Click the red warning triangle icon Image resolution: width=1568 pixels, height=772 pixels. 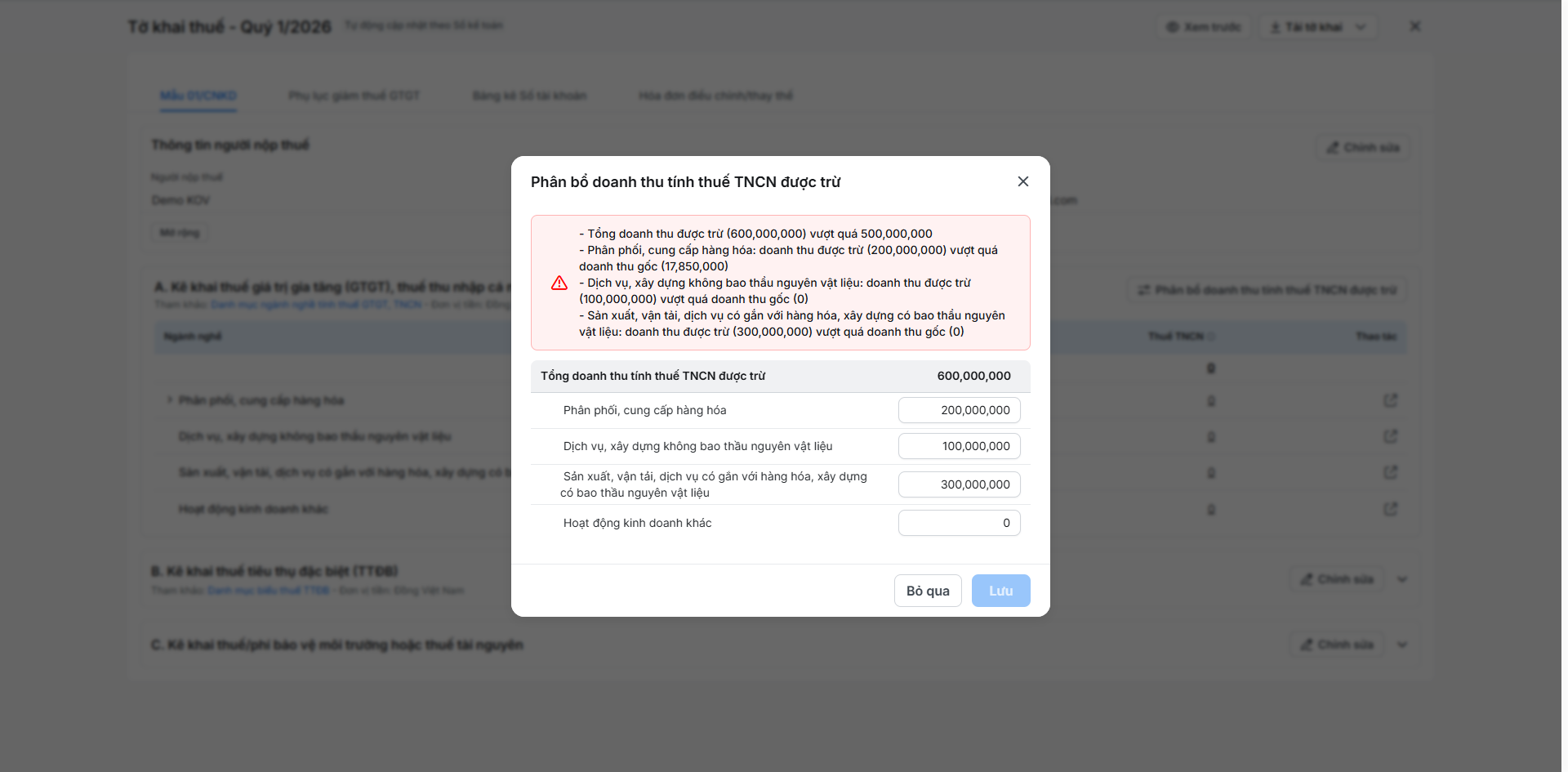[559, 283]
